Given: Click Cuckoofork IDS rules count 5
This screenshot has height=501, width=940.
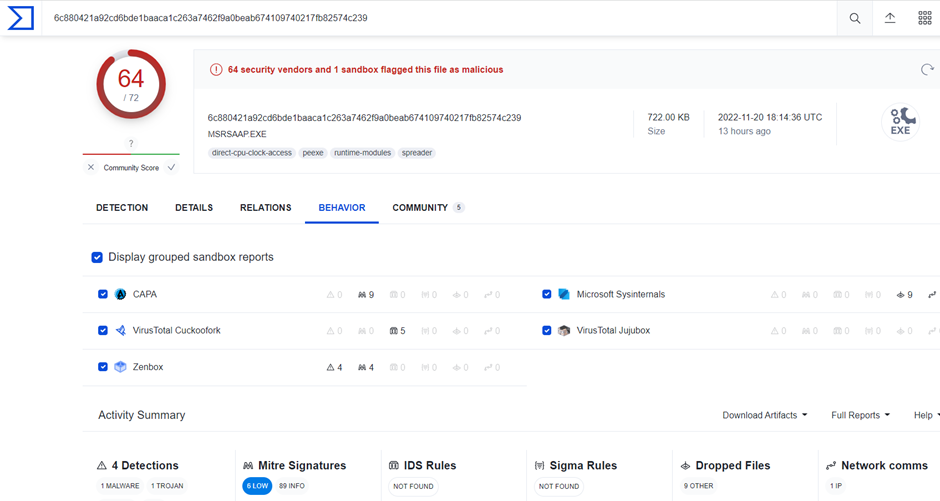Looking at the screenshot, I should pyautogui.click(x=397, y=331).
